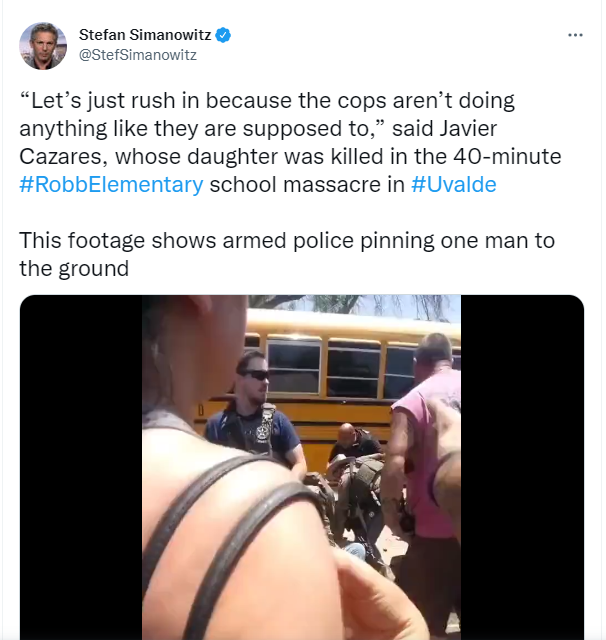Open the three-dot more options menu
The width and height of the screenshot is (606, 640).
pos(575,35)
